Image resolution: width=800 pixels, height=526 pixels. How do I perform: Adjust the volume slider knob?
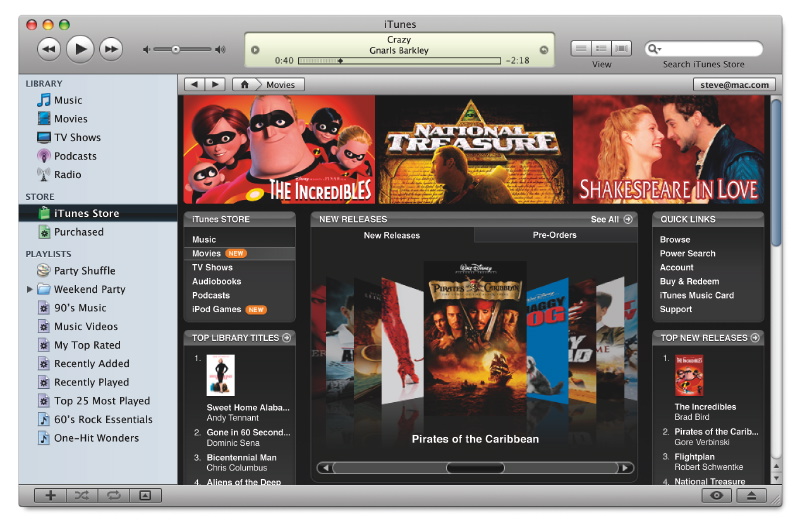tap(176, 49)
